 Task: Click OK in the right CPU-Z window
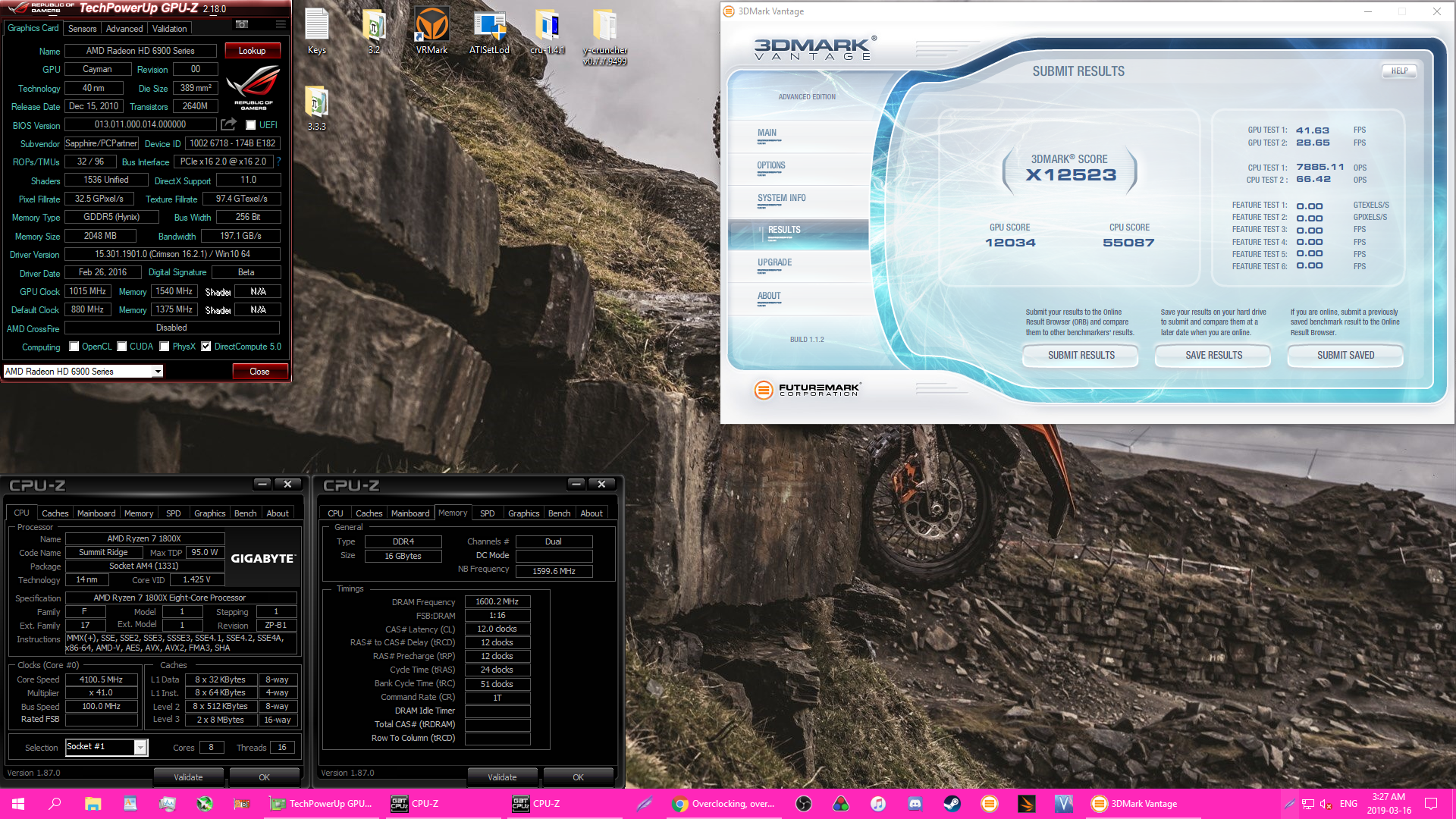pyautogui.click(x=578, y=777)
